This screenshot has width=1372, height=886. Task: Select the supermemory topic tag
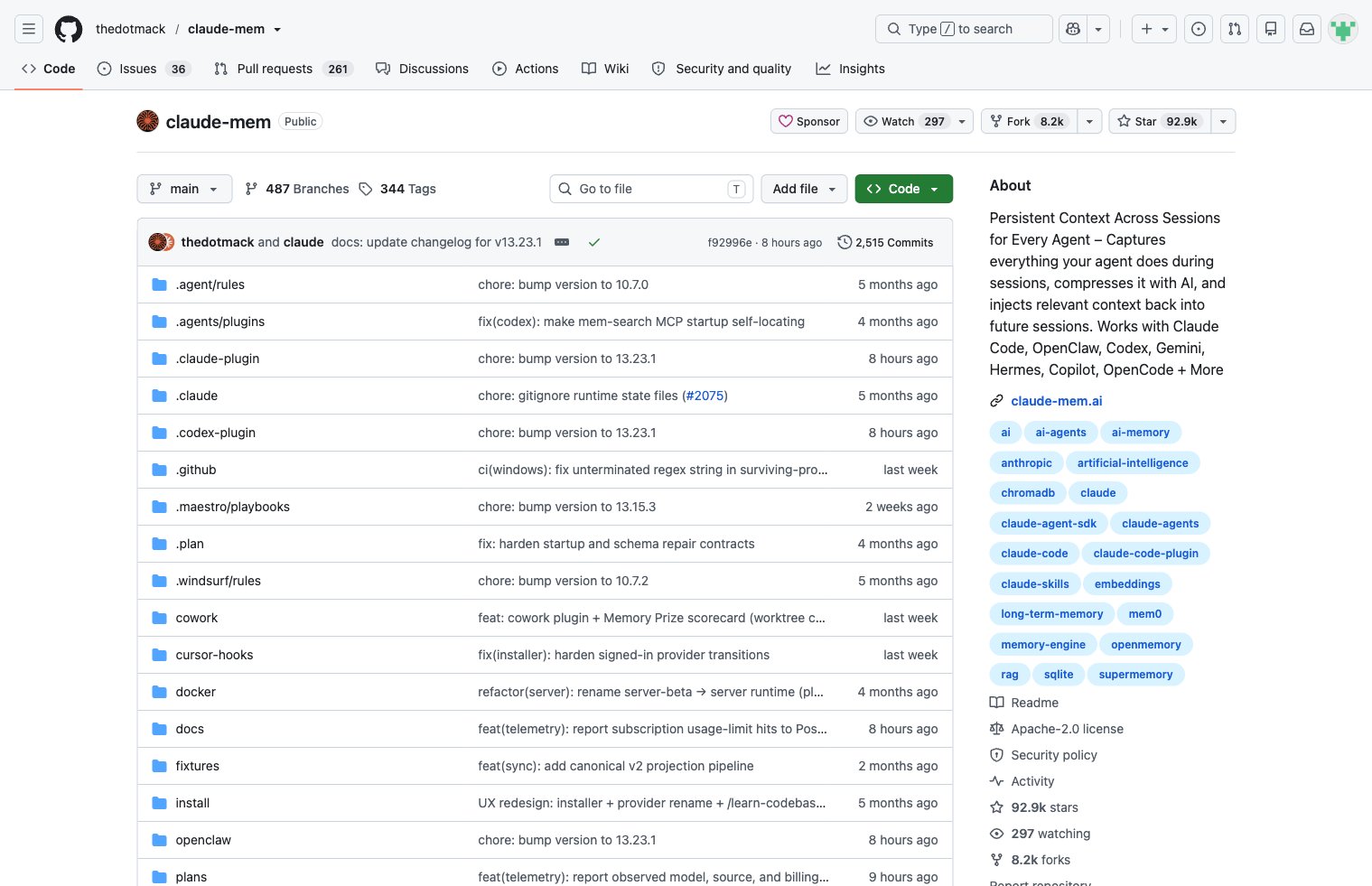1136,674
